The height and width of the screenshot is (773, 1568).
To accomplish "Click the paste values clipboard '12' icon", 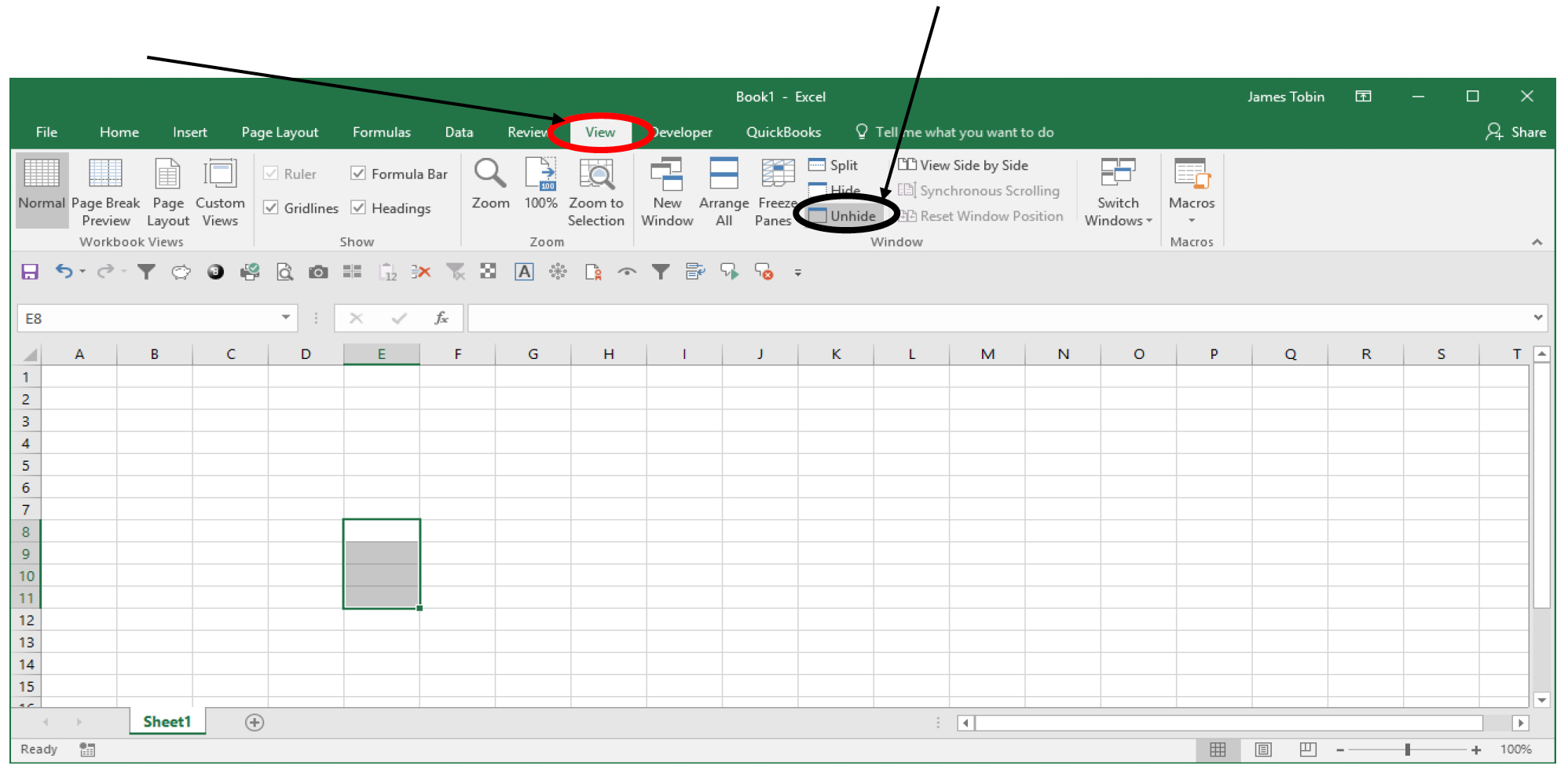I will pos(387,272).
